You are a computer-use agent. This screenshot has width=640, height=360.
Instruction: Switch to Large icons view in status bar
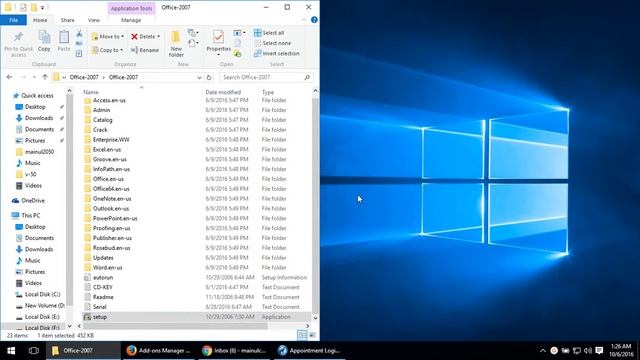coord(313,336)
